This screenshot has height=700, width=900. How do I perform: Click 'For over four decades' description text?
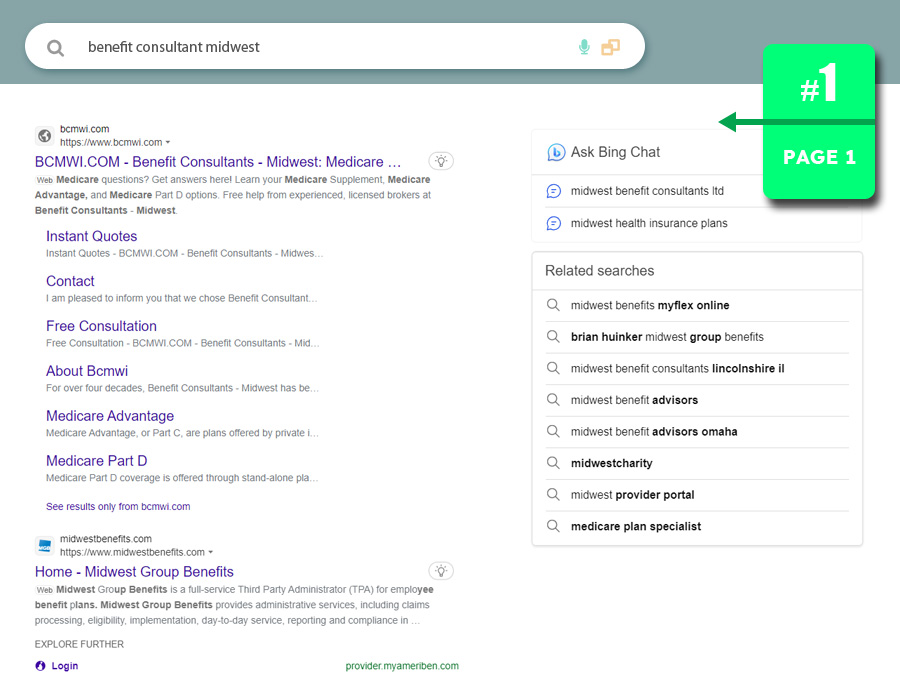tap(182, 388)
